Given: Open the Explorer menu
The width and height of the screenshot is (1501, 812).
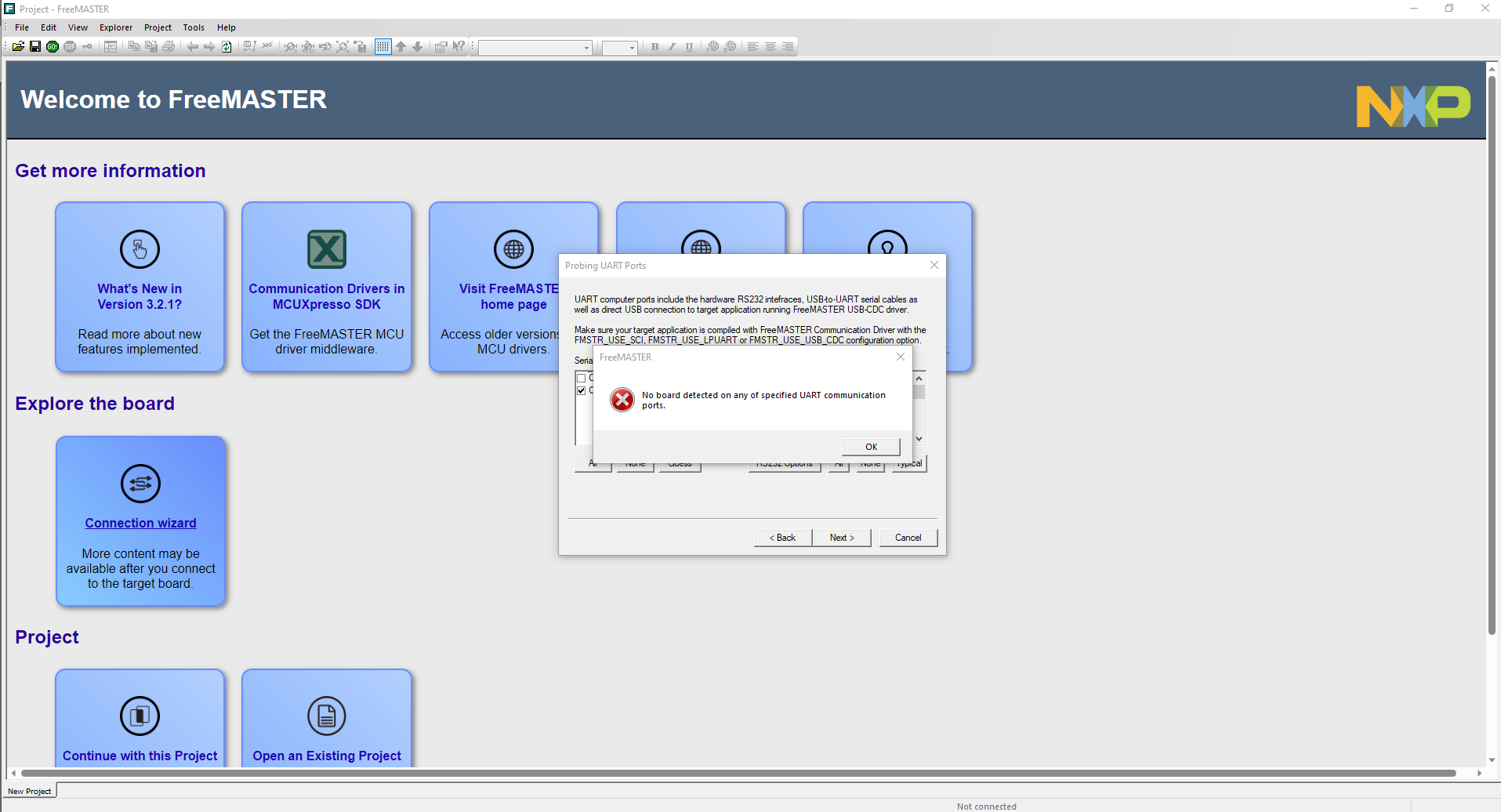Looking at the screenshot, I should pyautogui.click(x=115, y=27).
